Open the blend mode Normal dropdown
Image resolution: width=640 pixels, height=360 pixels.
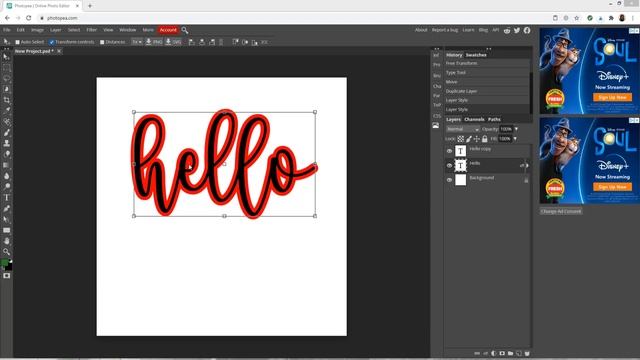click(462, 129)
